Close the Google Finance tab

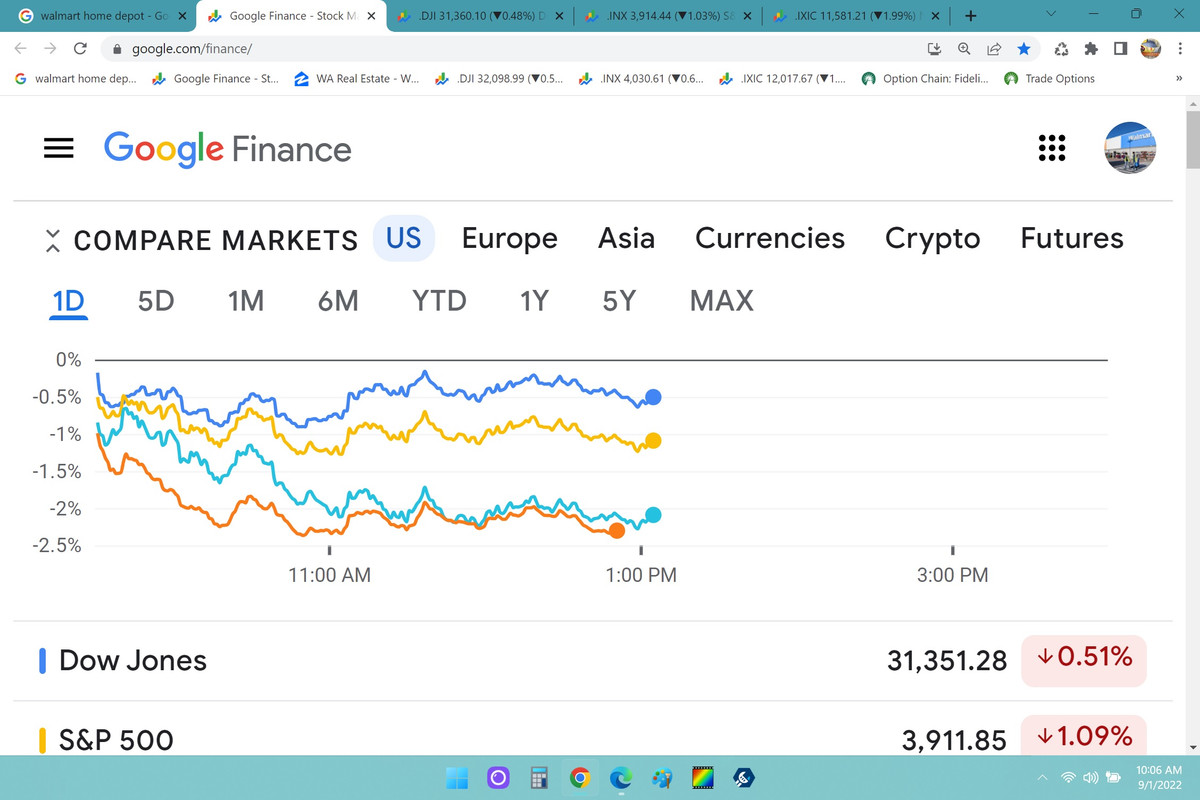click(371, 16)
